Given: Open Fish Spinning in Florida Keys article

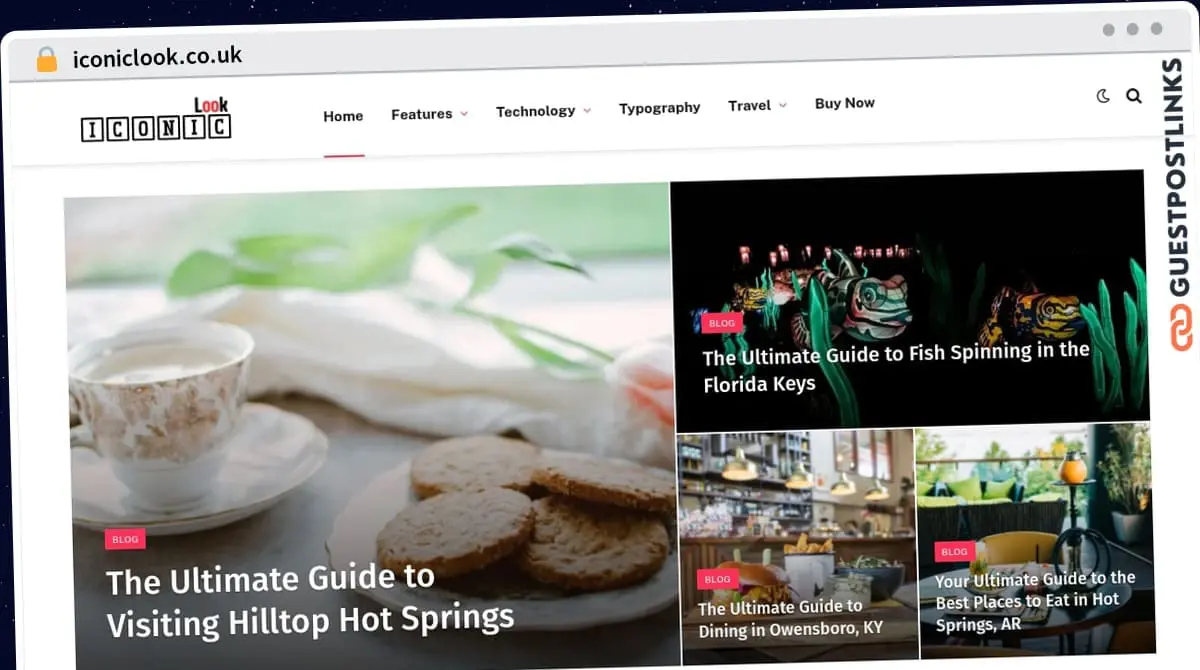Looking at the screenshot, I should [896, 366].
